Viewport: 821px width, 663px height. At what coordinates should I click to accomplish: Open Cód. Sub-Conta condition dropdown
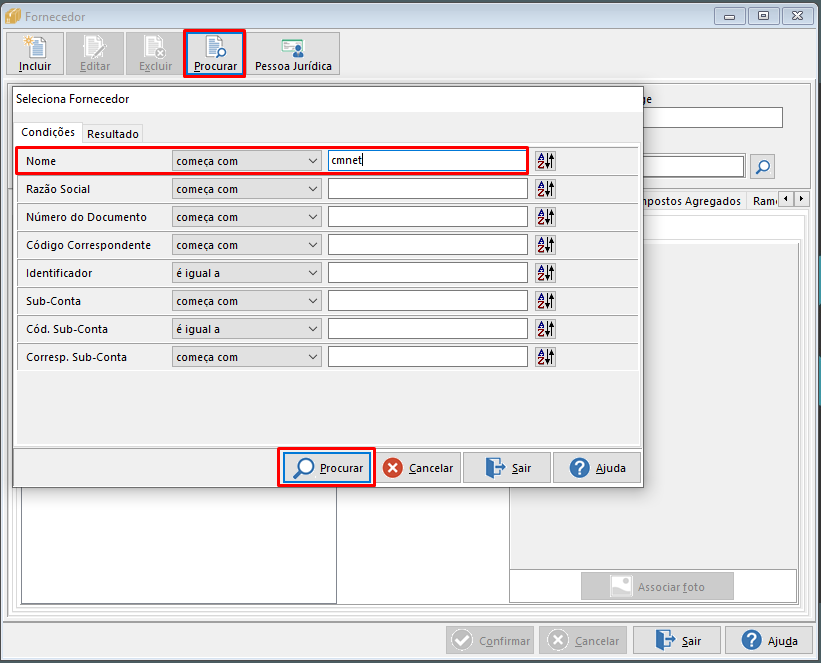247,329
